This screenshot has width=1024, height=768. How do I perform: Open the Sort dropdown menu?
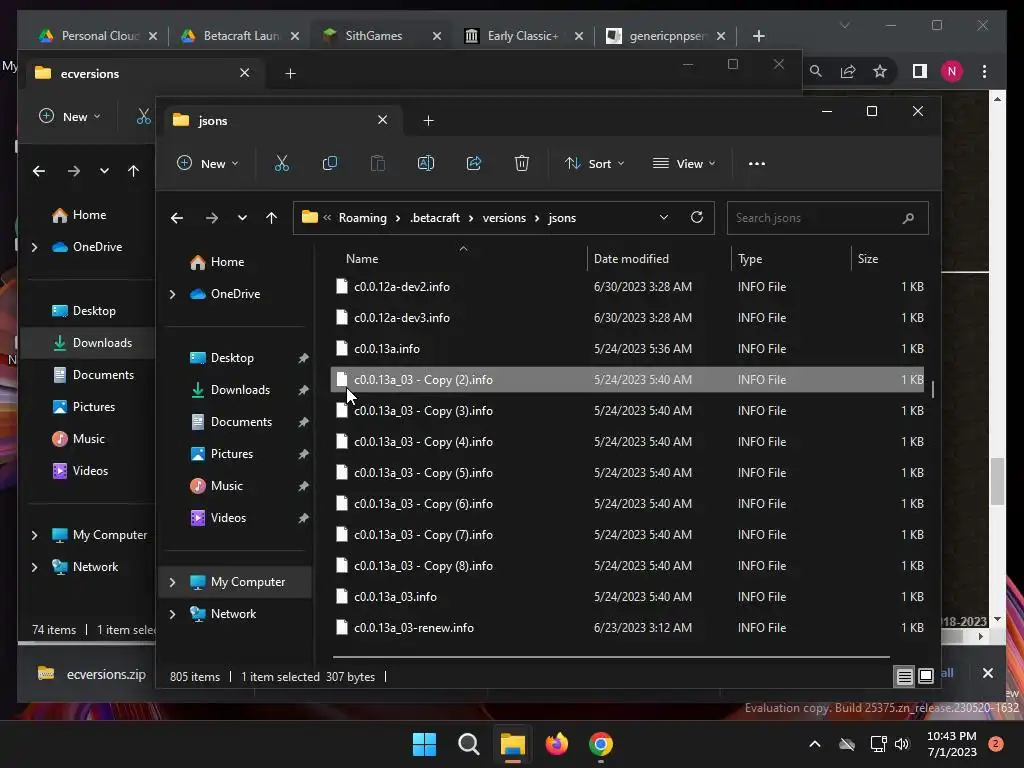pos(594,163)
